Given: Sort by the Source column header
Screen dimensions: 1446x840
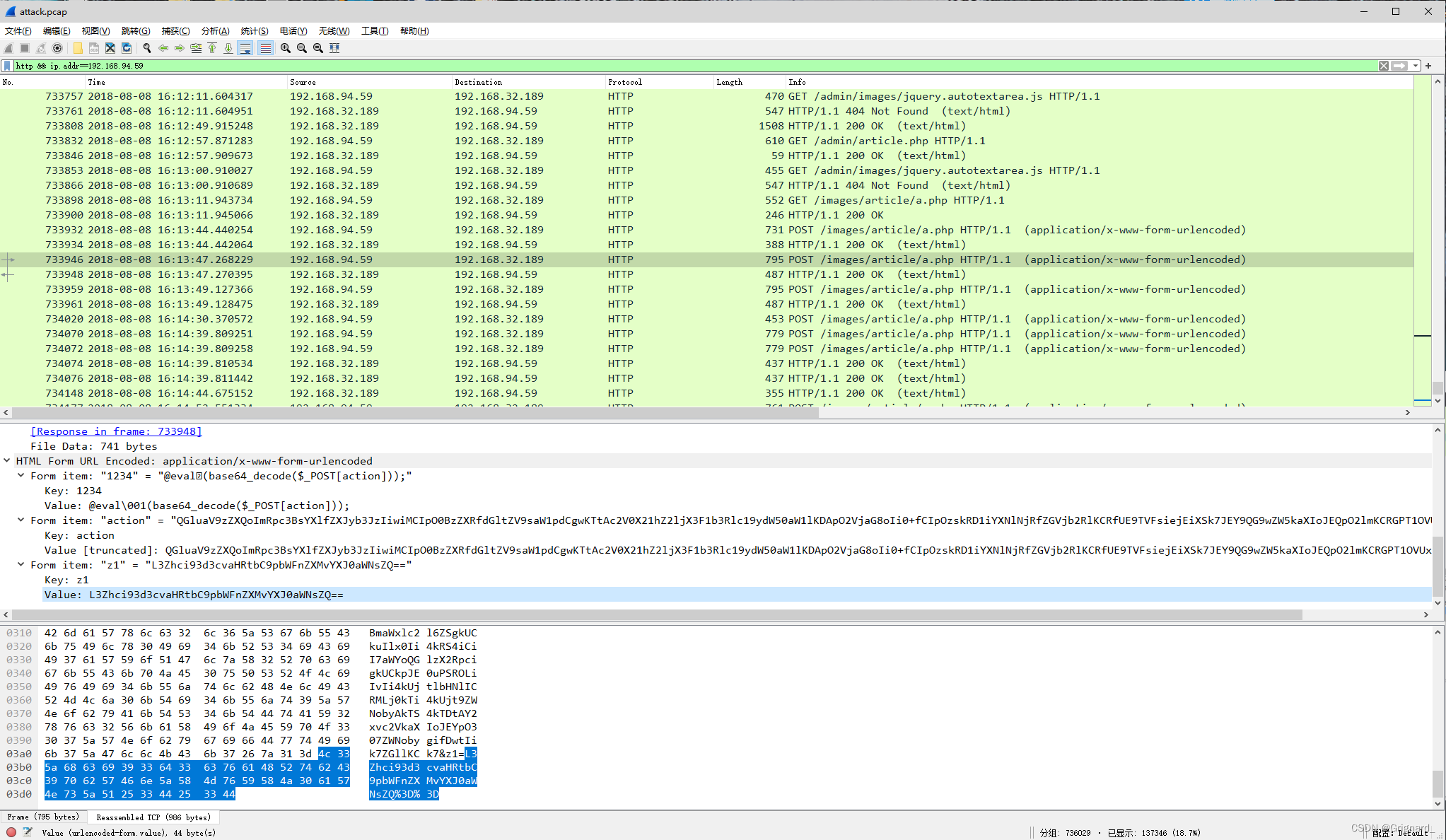Looking at the screenshot, I should click(369, 82).
